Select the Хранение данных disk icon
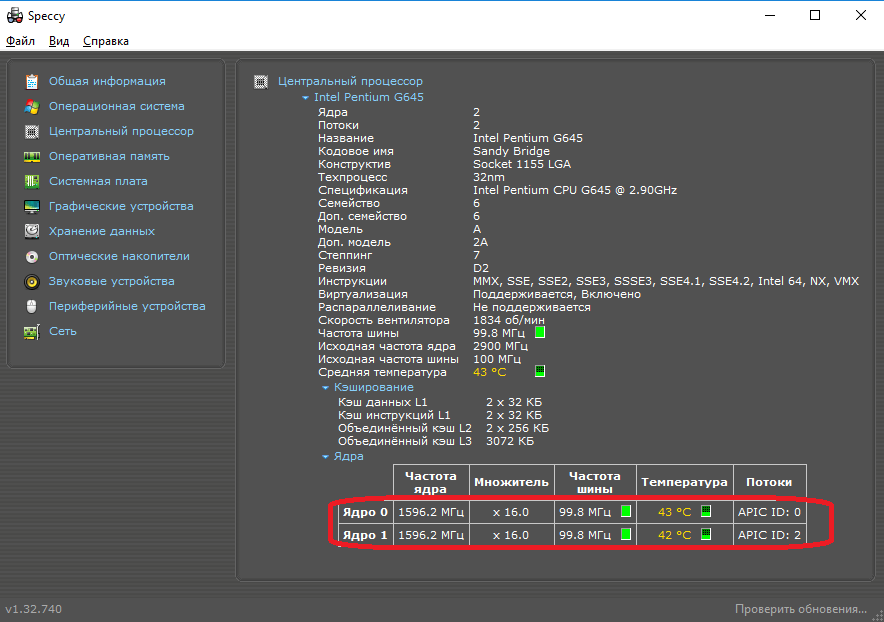This screenshot has height=622, width=884. pyautogui.click(x=32, y=231)
